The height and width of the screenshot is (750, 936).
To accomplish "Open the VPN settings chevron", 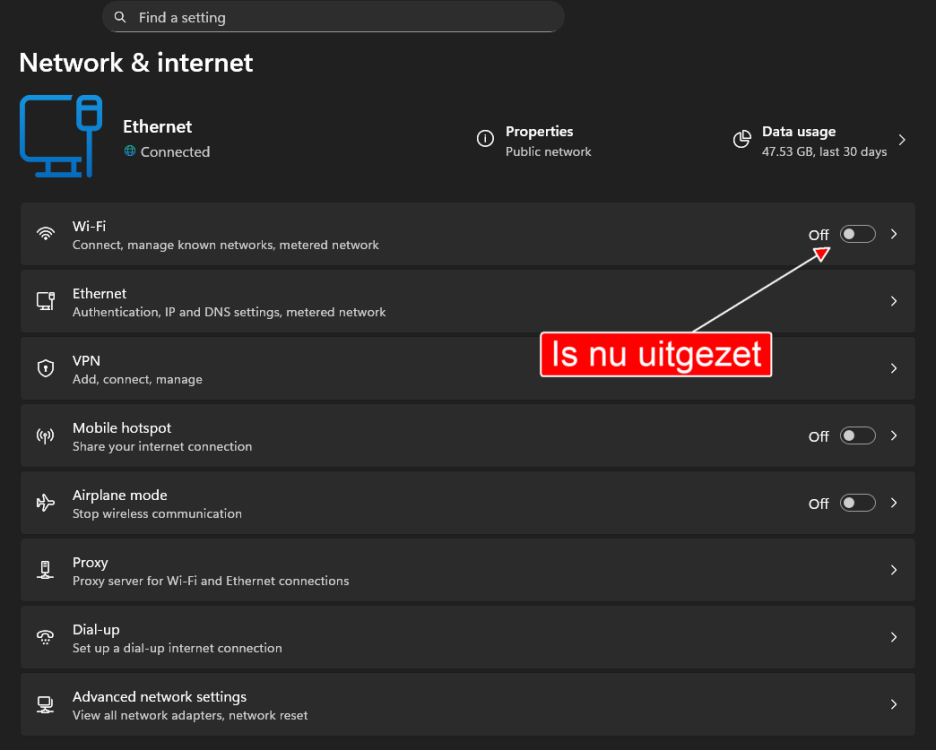I will (x=893, y=367).
